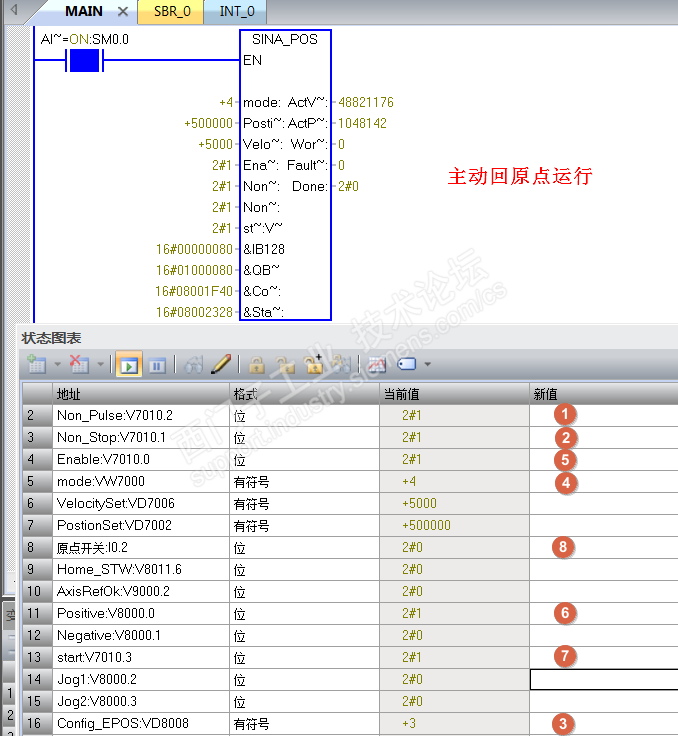Select the Negative:V8000.1 address cell

(140, 636)
